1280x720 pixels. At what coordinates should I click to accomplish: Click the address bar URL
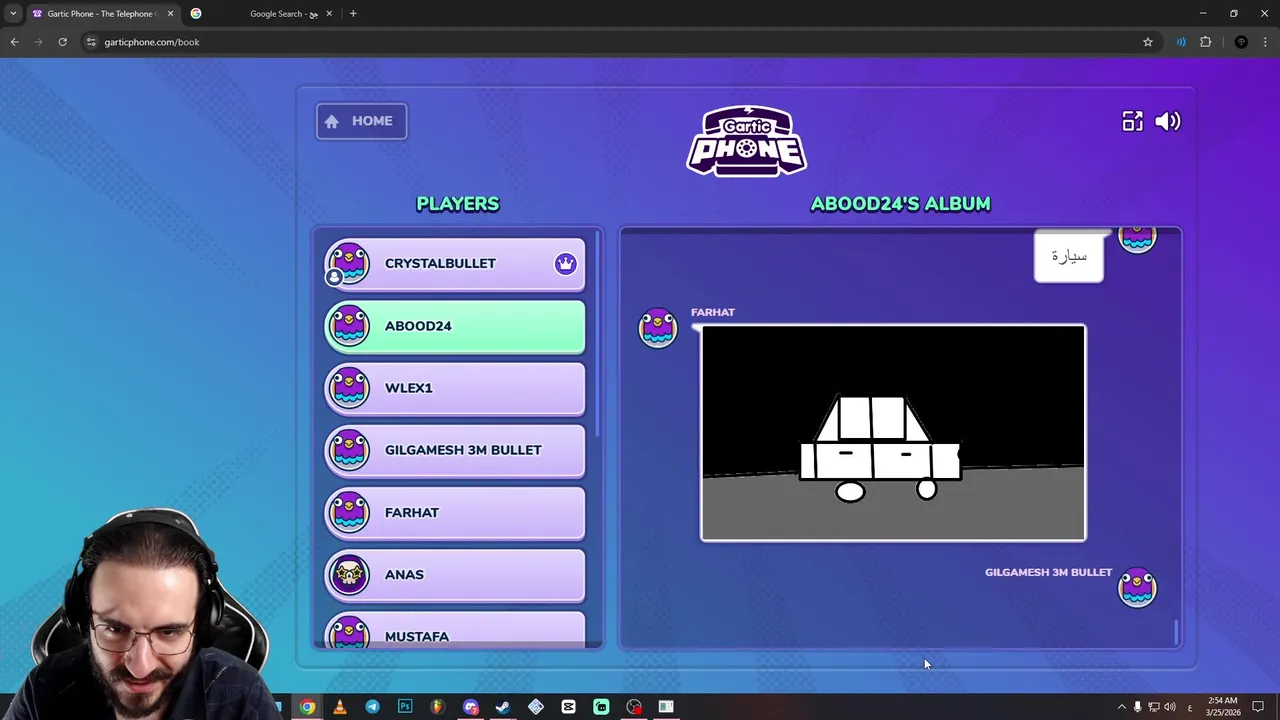point(152,42)
